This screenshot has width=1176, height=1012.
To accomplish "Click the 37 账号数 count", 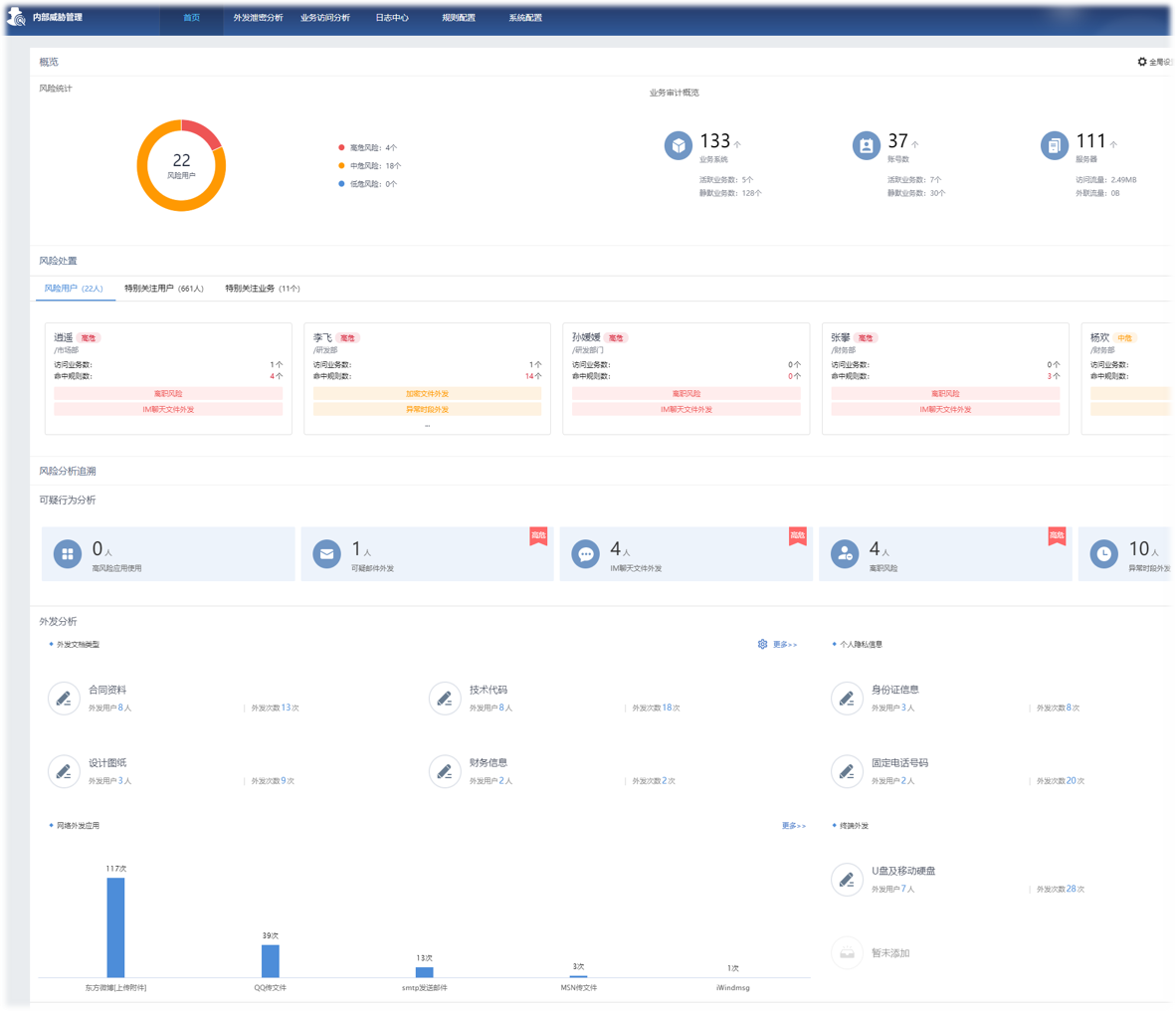I will (897, 141).
